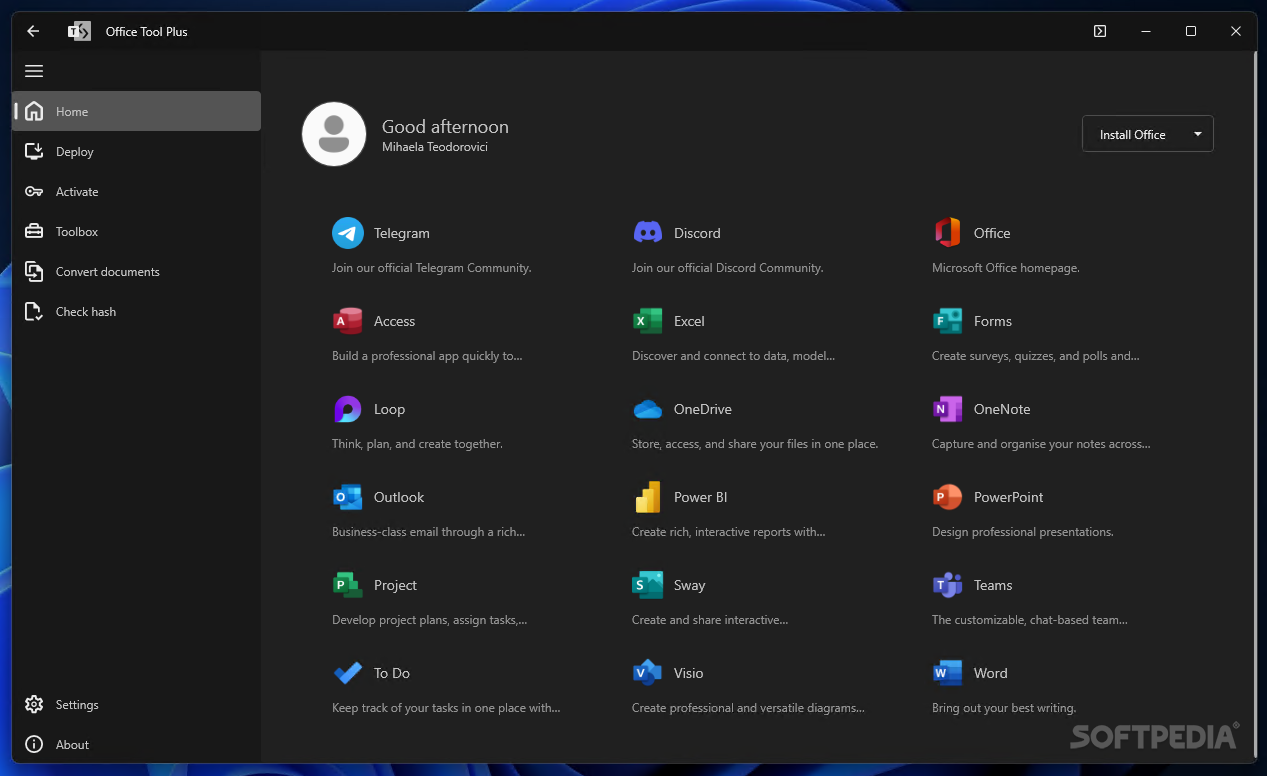Open the Loop app icon

click(348, 409)
